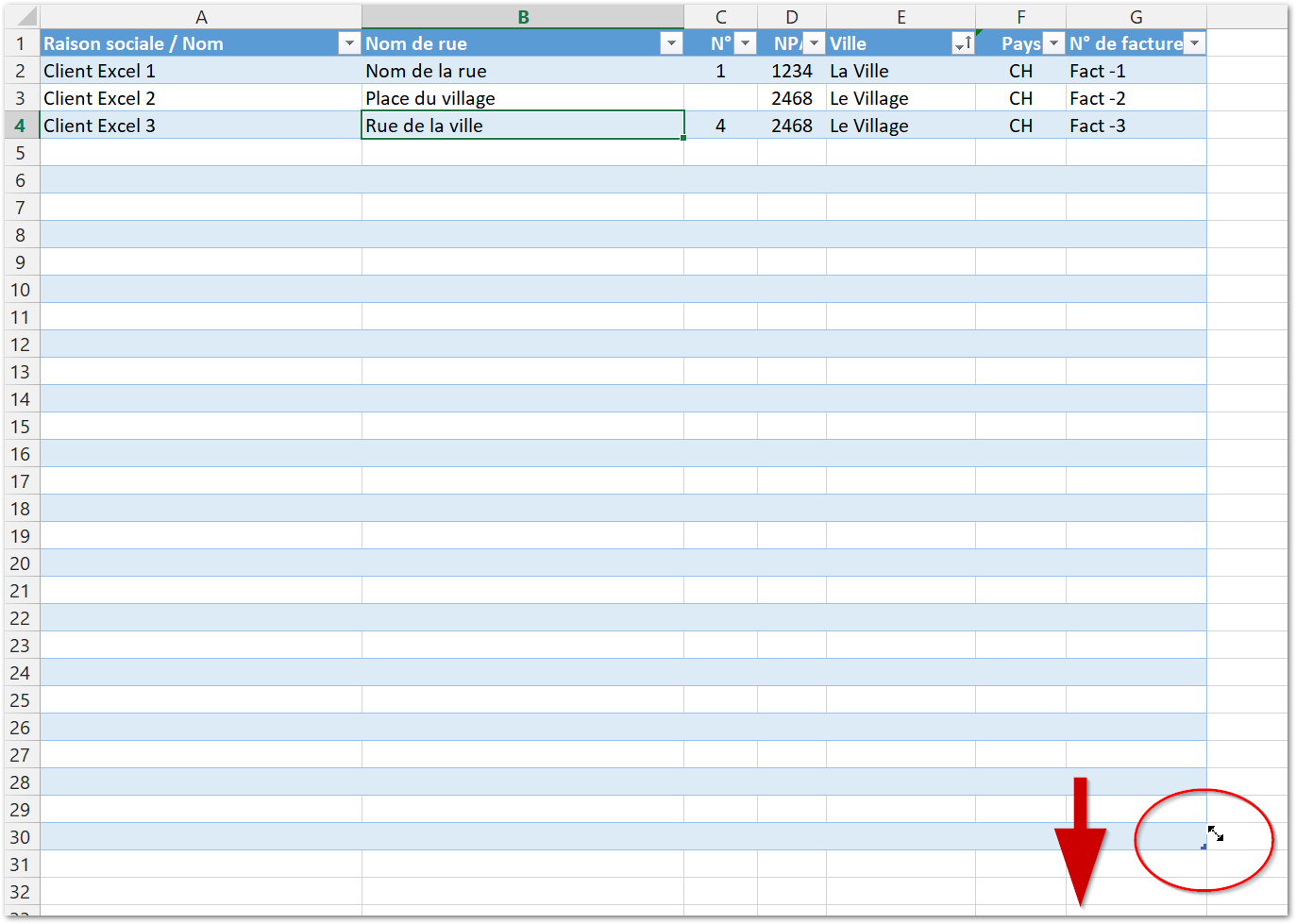
Task: Click the select-all corner triangle
Action: click(25, 16)
